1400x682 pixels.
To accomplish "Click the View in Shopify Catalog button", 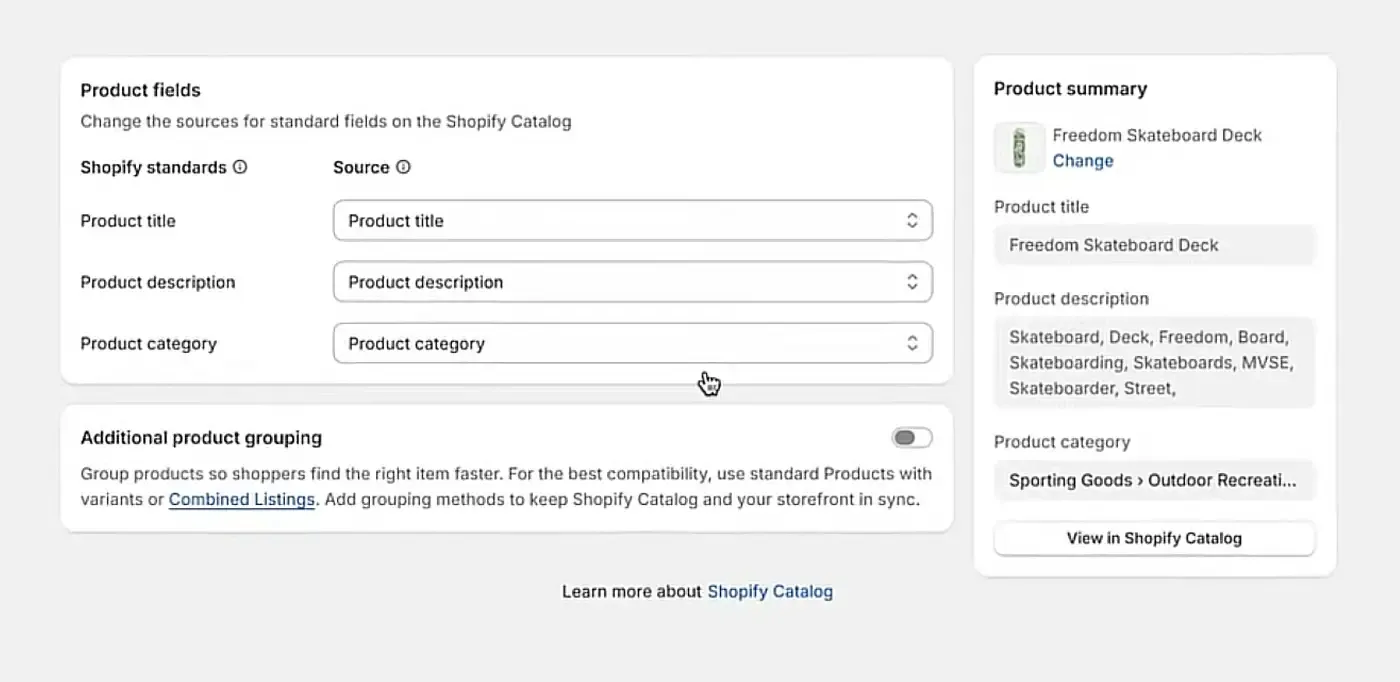I will (1154, 538).
